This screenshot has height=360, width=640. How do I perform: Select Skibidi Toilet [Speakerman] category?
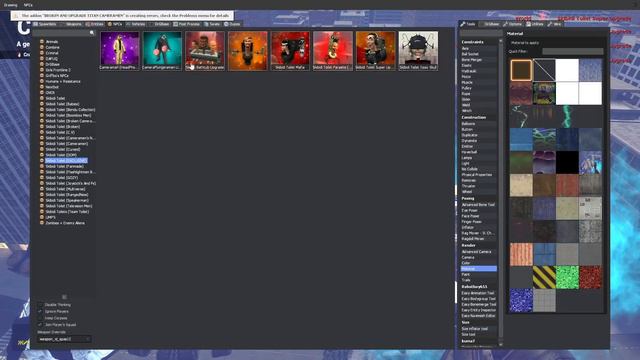(x=67, y=200)
